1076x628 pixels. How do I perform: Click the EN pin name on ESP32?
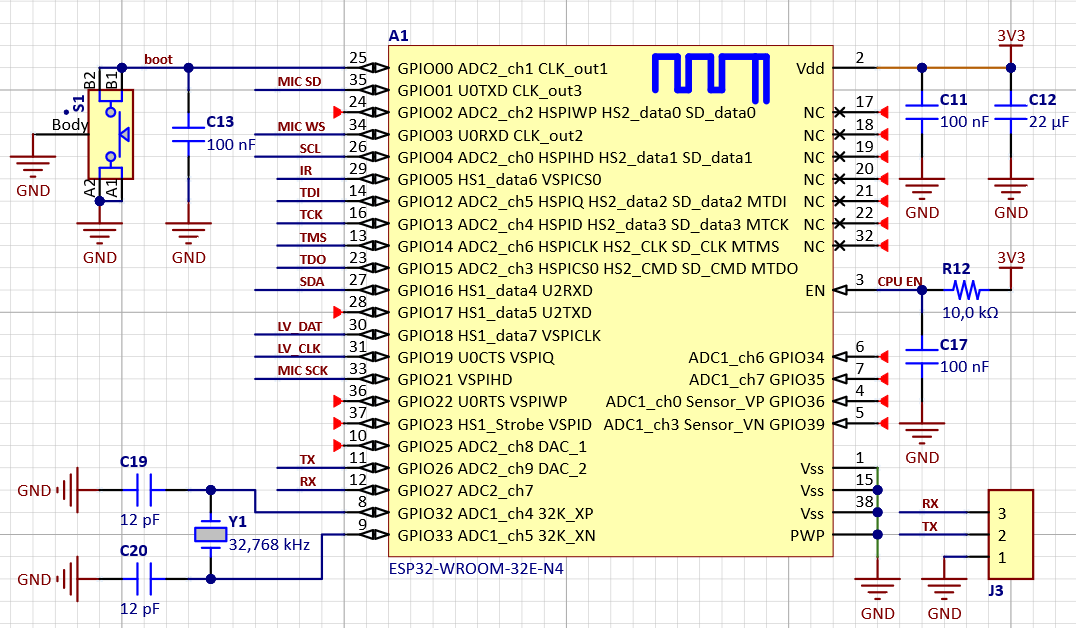click(815, 291)
